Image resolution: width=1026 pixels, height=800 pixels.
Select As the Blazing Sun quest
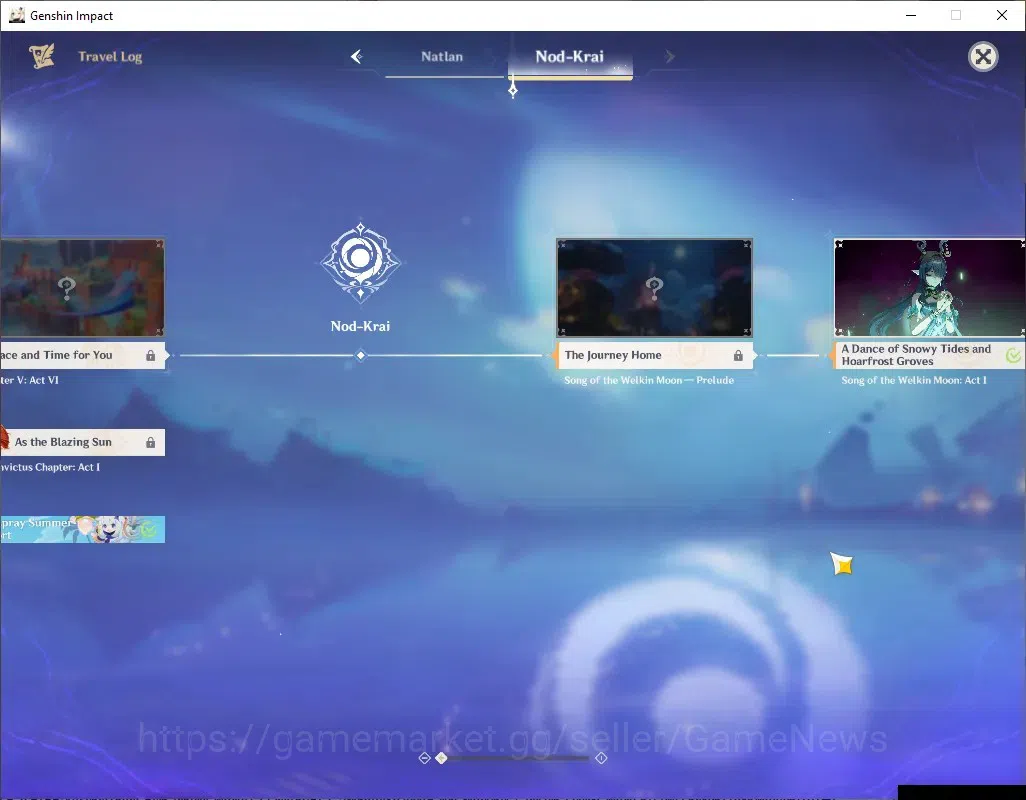coord(82,442)
